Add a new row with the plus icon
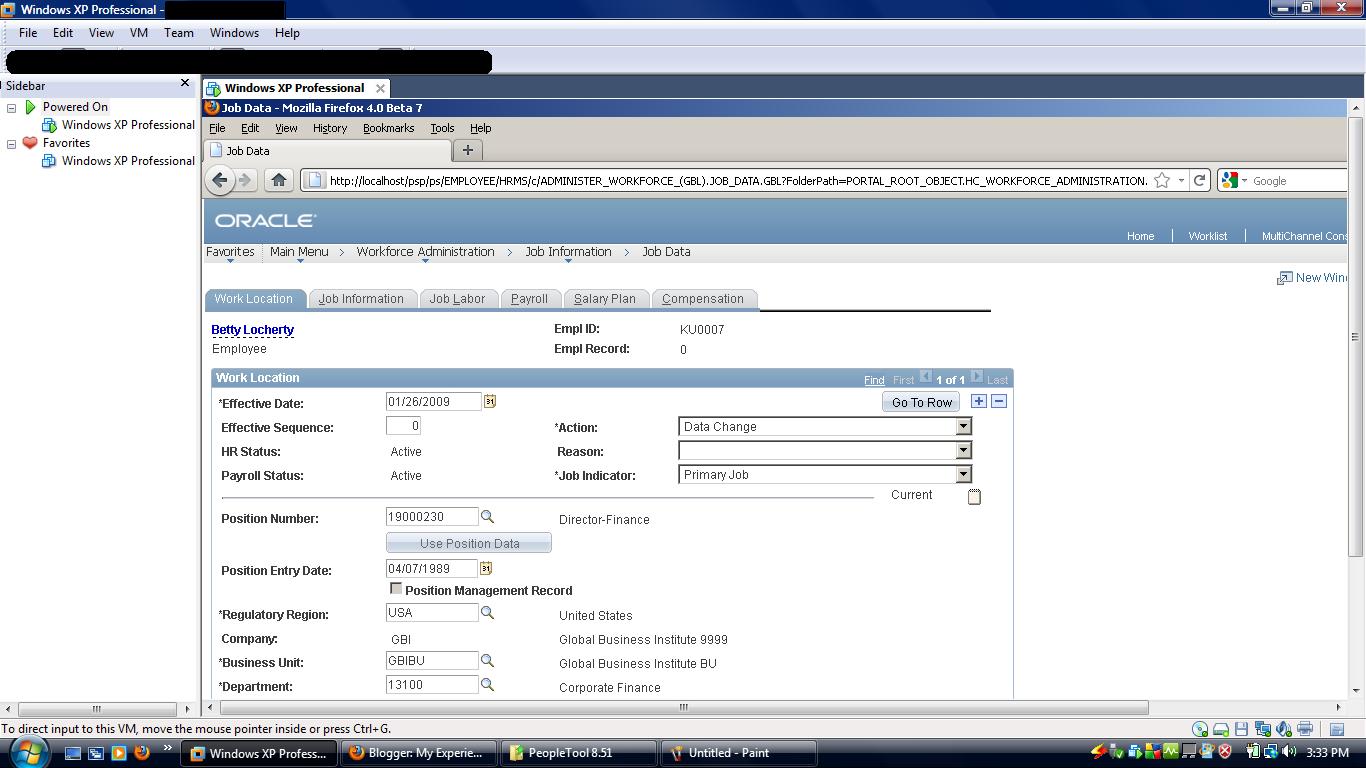 point(978,400)
